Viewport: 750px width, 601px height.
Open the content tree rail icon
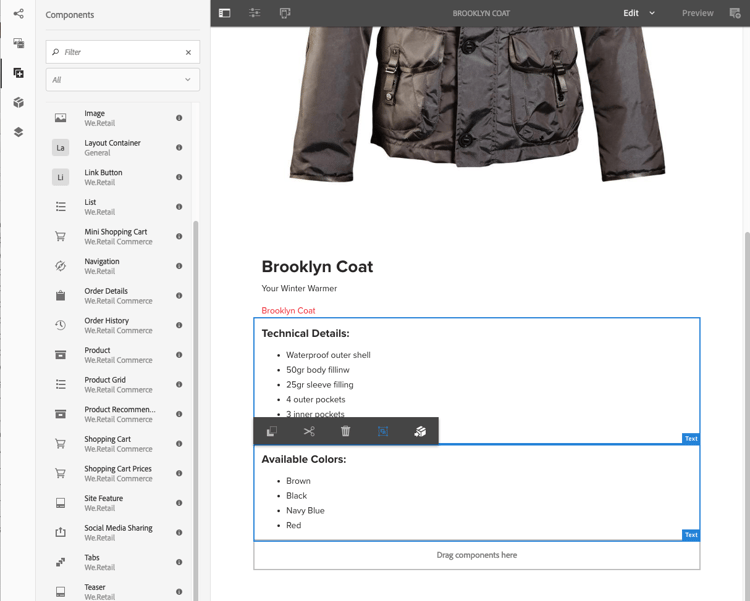(x=18, y=13)
